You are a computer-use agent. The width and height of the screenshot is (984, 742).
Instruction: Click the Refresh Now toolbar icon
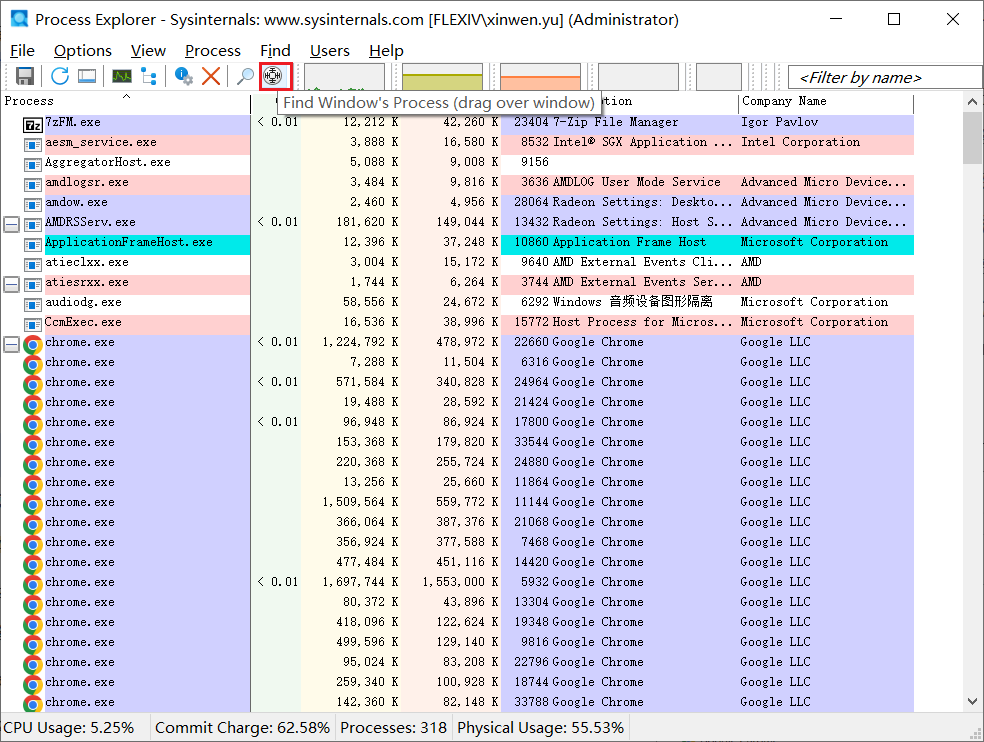tap(60, 76)
